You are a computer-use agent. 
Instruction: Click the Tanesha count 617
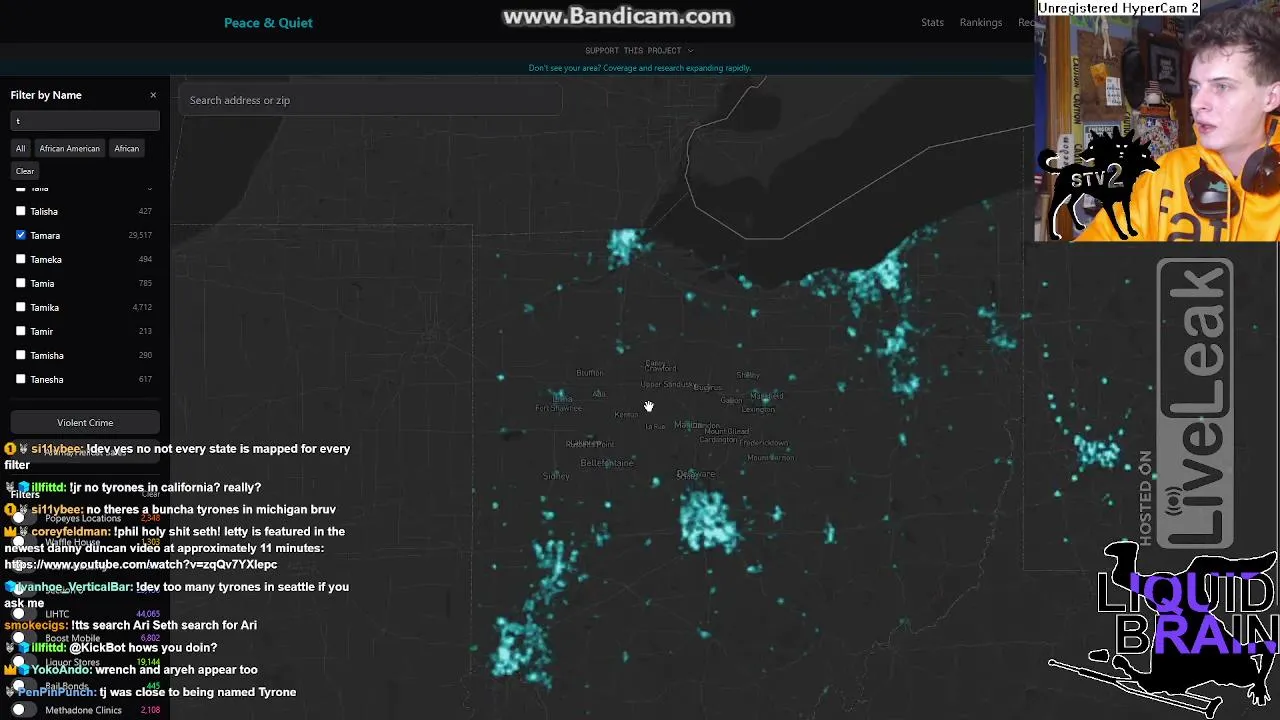coord(145,379)
